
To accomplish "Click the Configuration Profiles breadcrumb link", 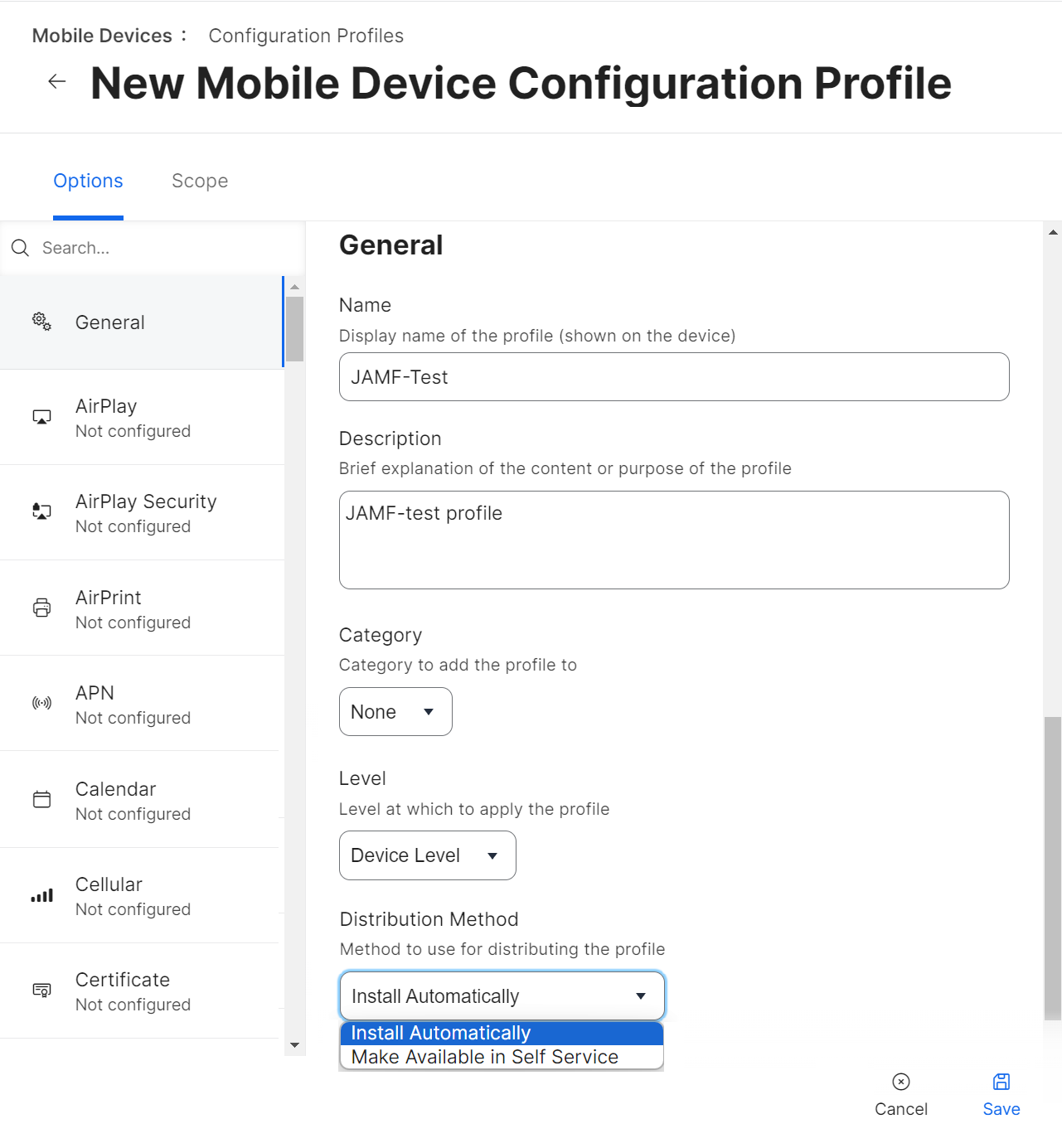I will click(x=306, y=36).
